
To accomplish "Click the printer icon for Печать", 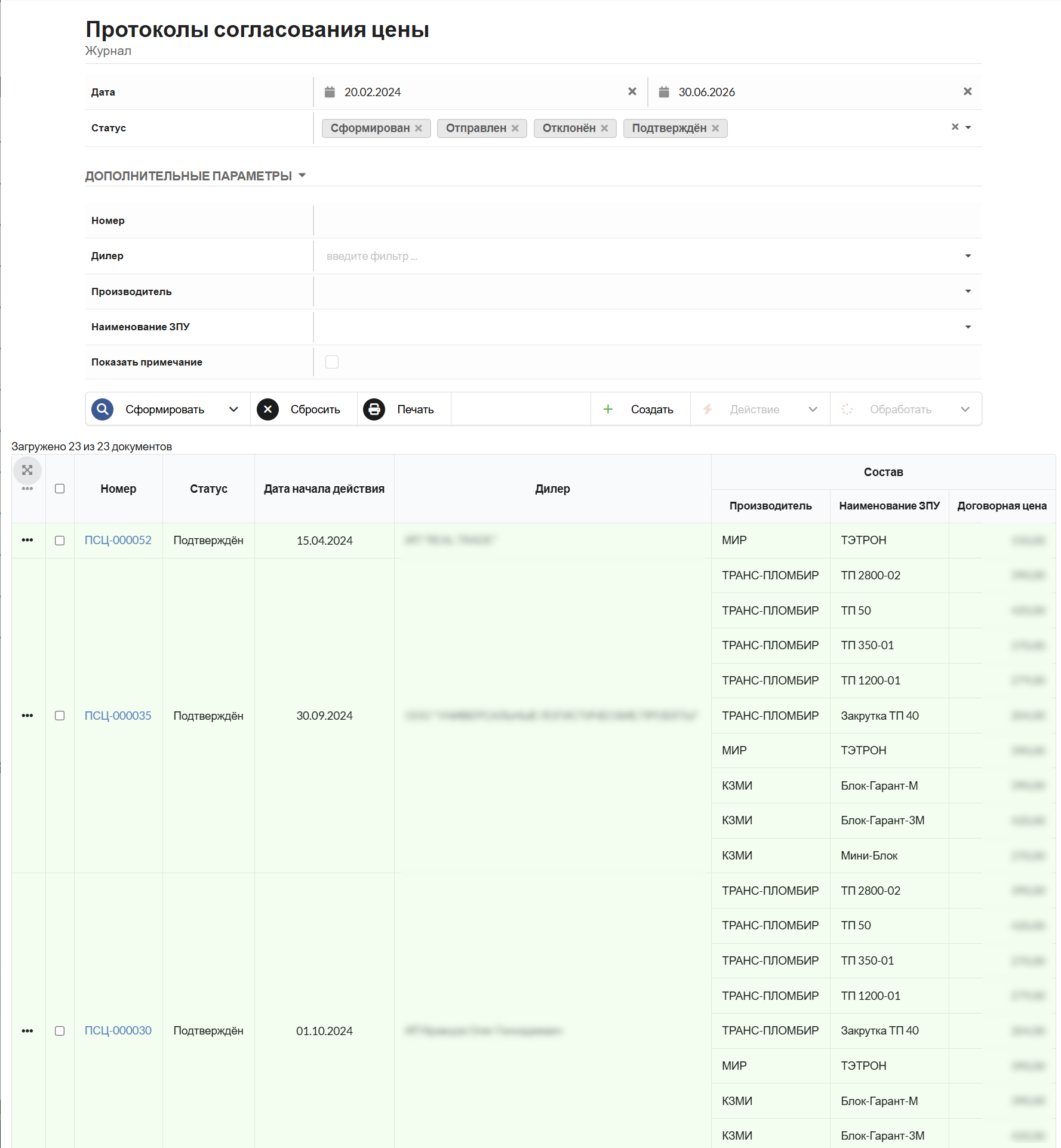I will [x=374, y=409].
